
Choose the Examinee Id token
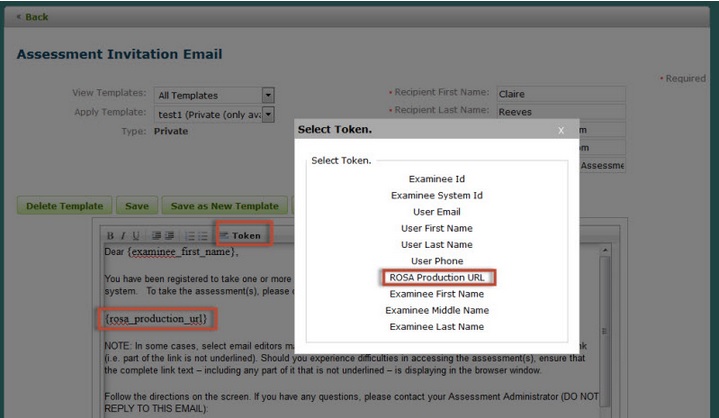click(x=437, y=179)
